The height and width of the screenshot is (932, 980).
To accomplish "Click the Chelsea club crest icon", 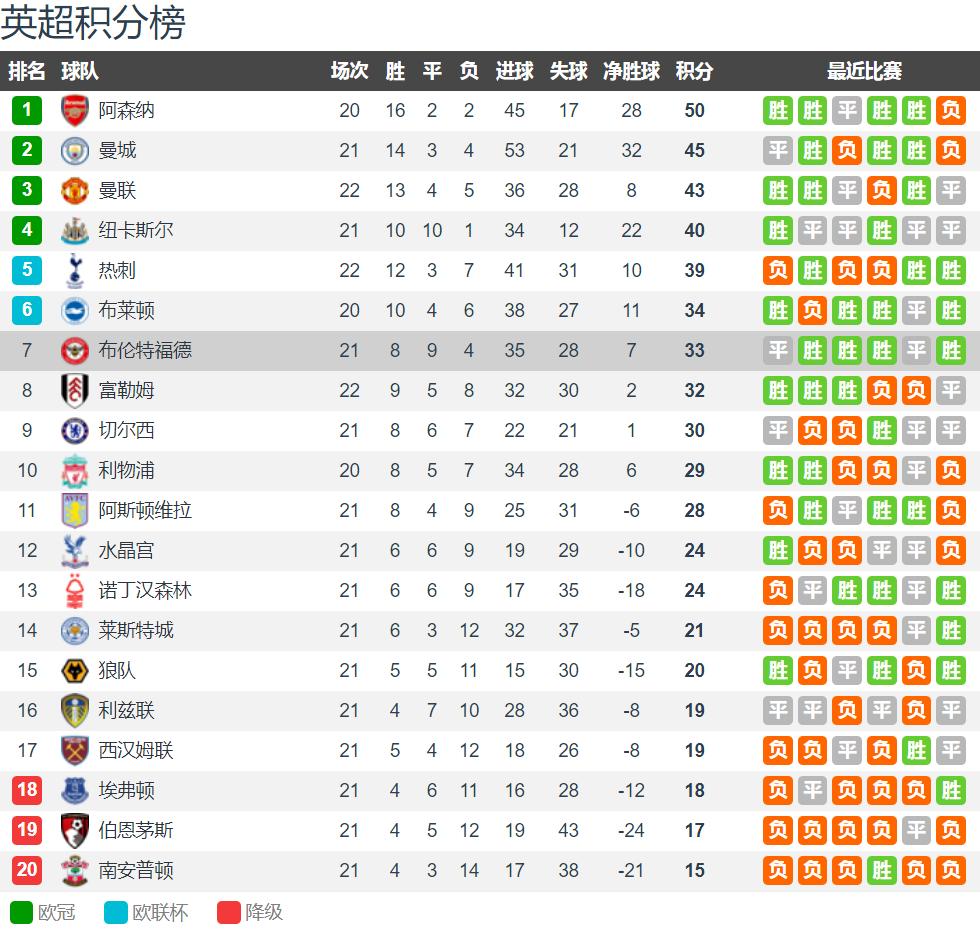I will point(75,430).
